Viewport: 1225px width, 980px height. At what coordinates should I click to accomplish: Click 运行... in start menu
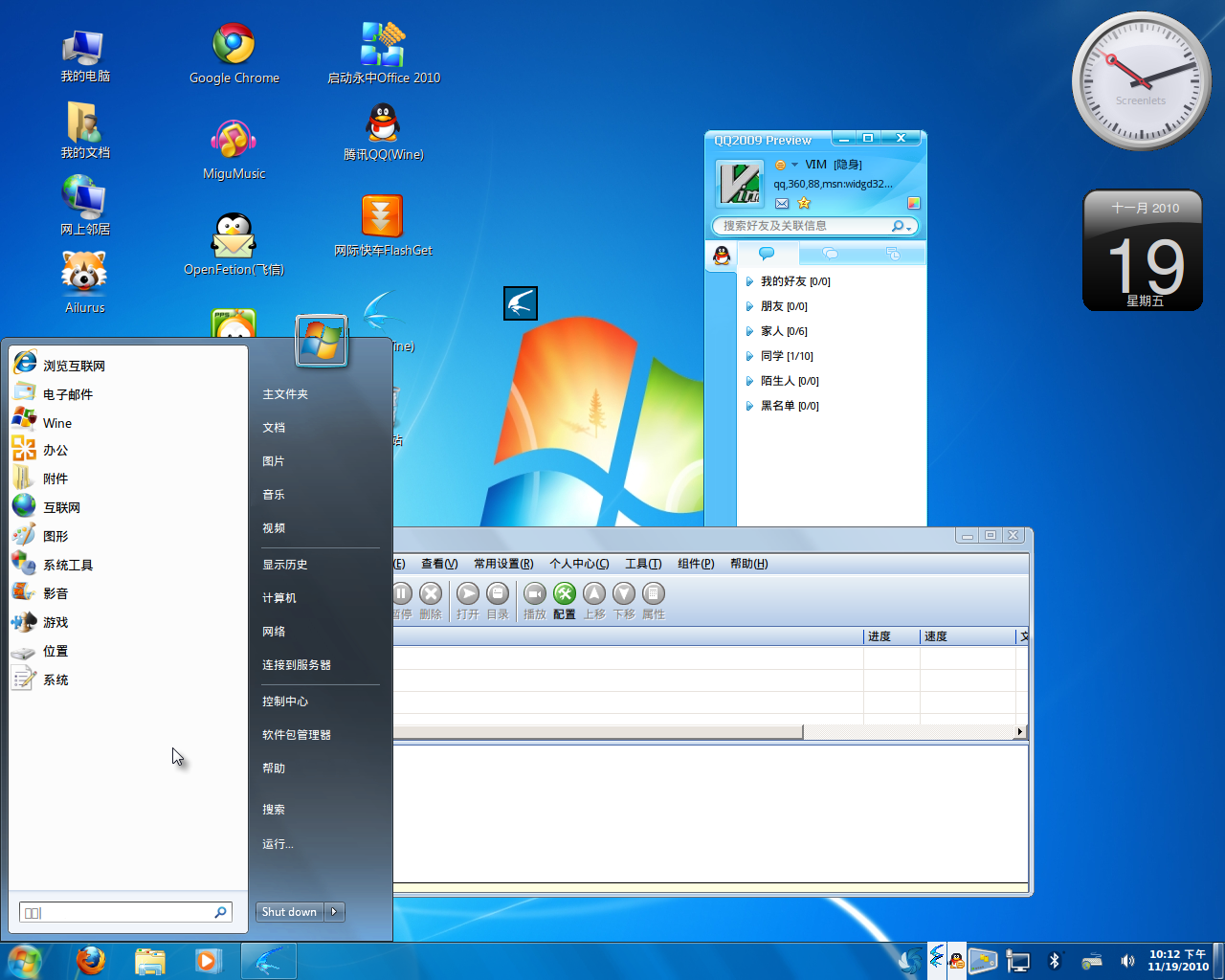tap(278, 844)
